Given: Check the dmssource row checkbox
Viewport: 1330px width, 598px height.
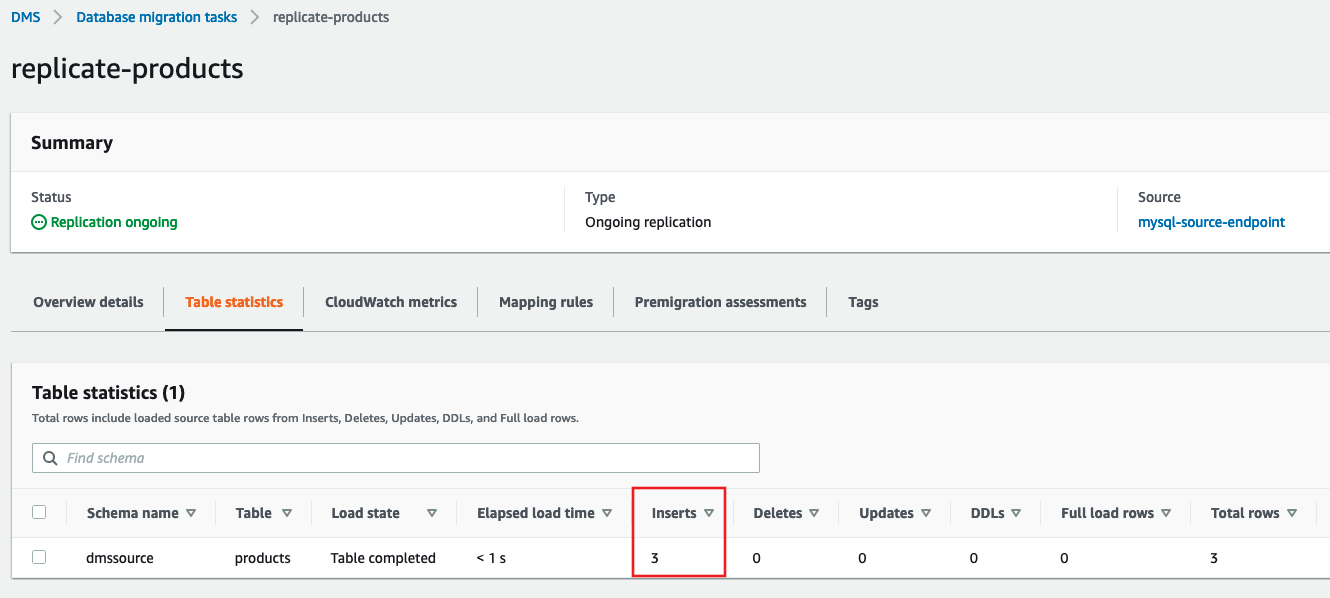Looking at the screenshot, I should 39,557.
